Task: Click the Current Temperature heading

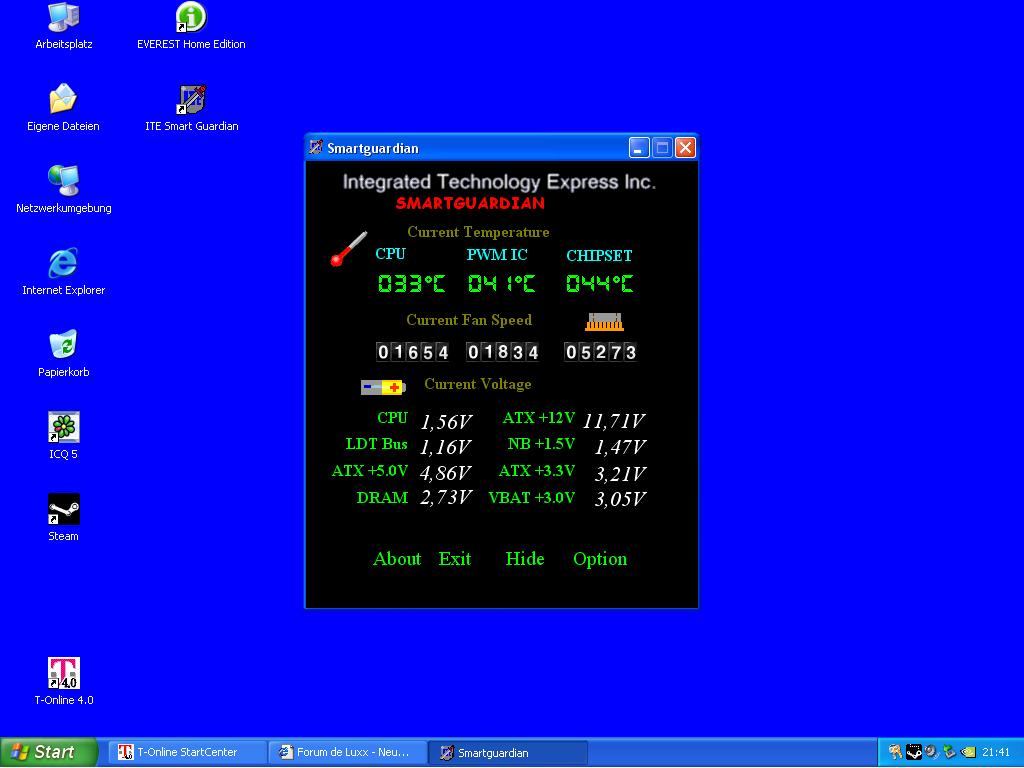Action: coord(478,232)
